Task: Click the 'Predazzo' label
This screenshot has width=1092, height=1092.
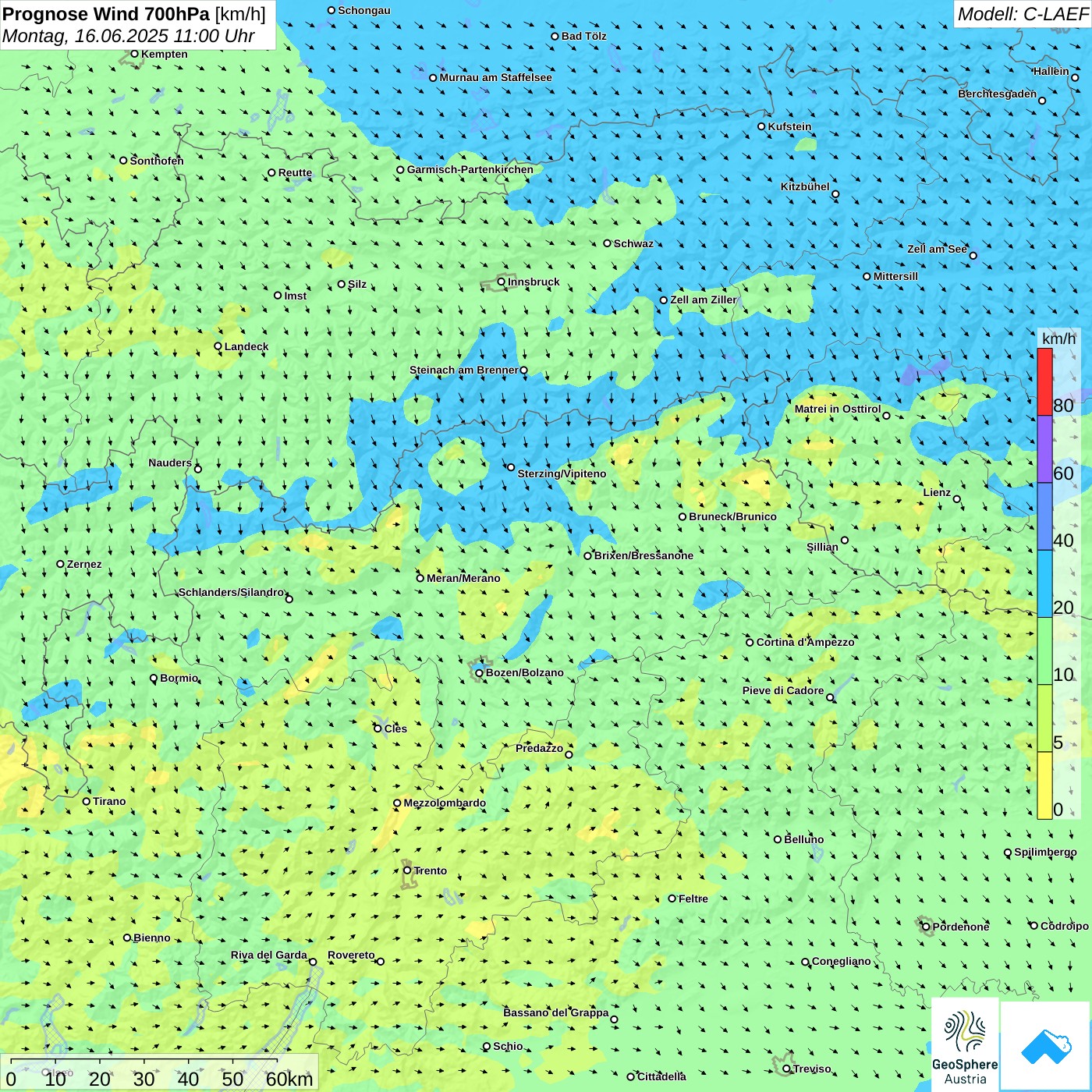Action: [x=540, y=748]
